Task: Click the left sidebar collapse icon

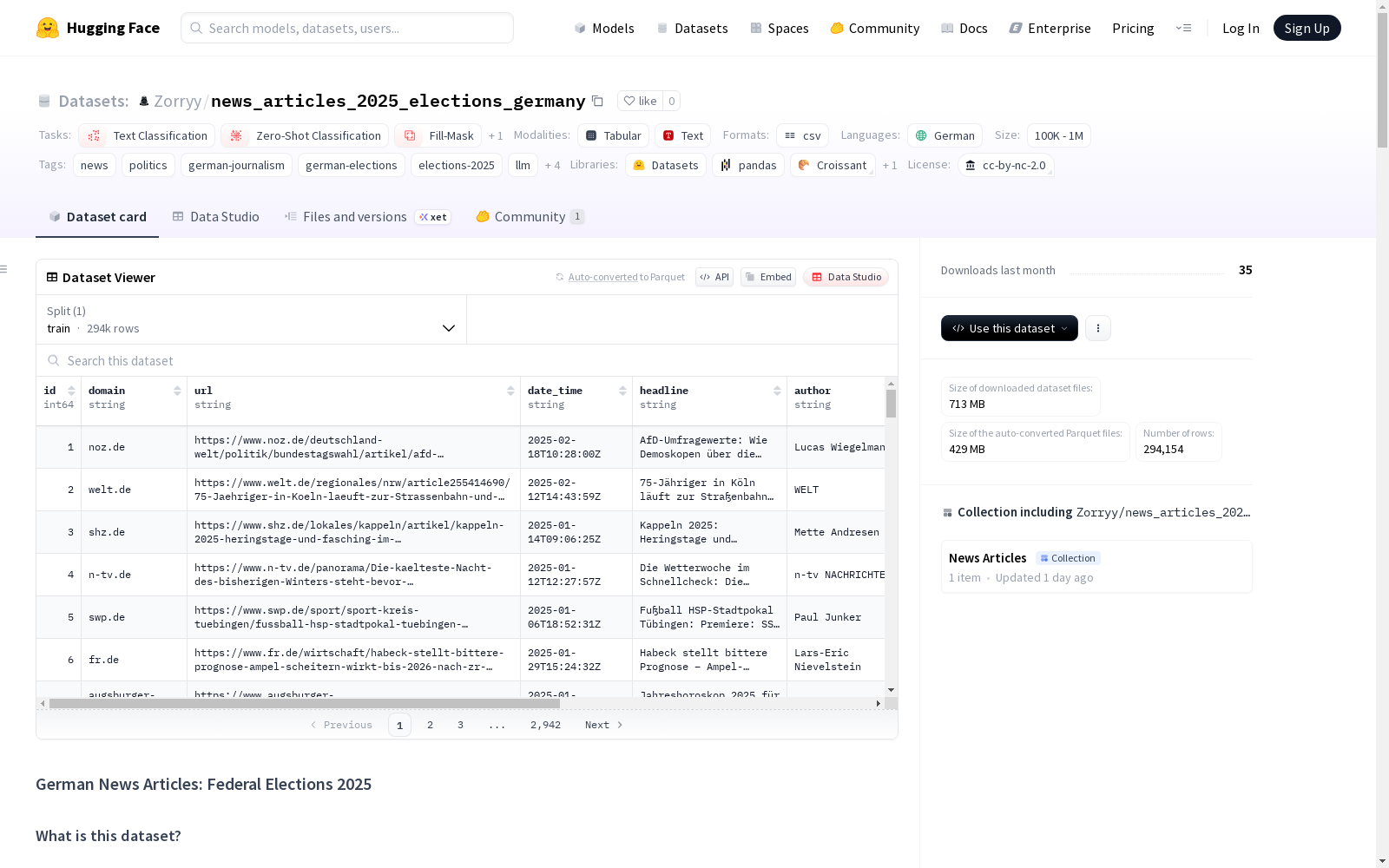Action: (3, 269)
